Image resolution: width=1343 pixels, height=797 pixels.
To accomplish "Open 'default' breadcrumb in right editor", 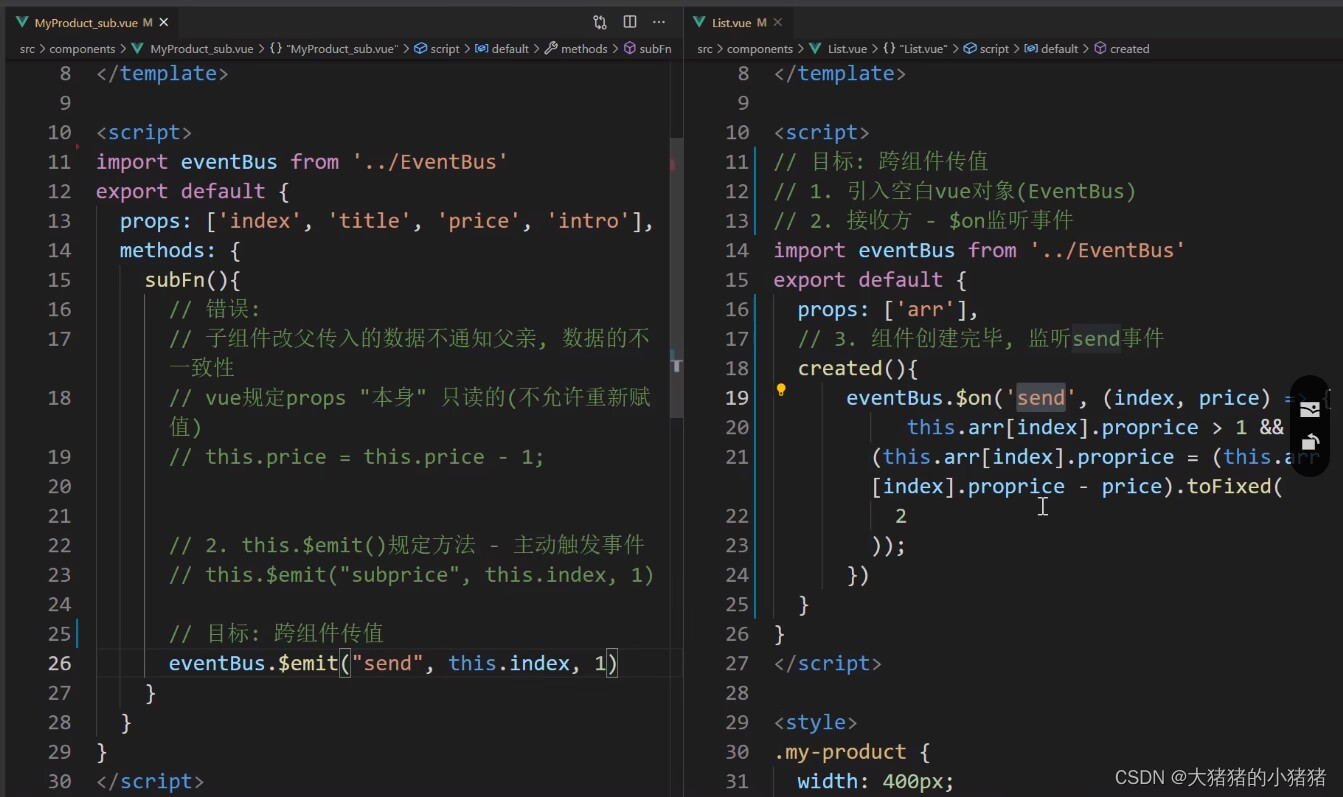I will [x=1051, y=48].
